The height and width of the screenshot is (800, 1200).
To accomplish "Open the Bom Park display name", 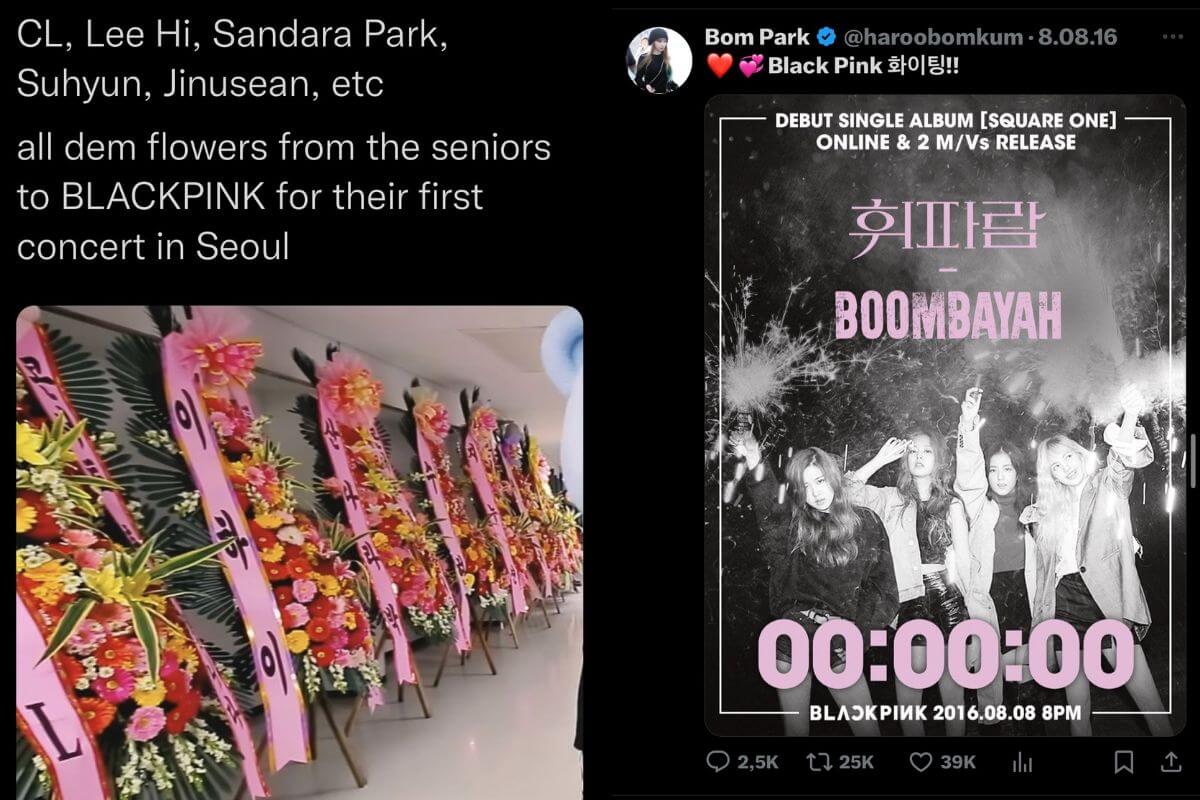I will click(x=757, y=37).
